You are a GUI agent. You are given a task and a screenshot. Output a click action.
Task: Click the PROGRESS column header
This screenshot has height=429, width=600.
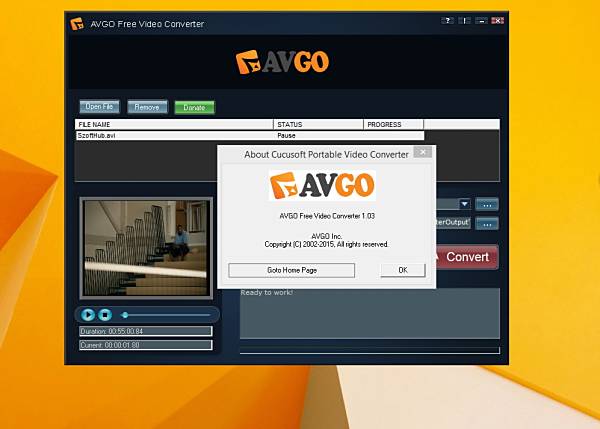[393, 124]
